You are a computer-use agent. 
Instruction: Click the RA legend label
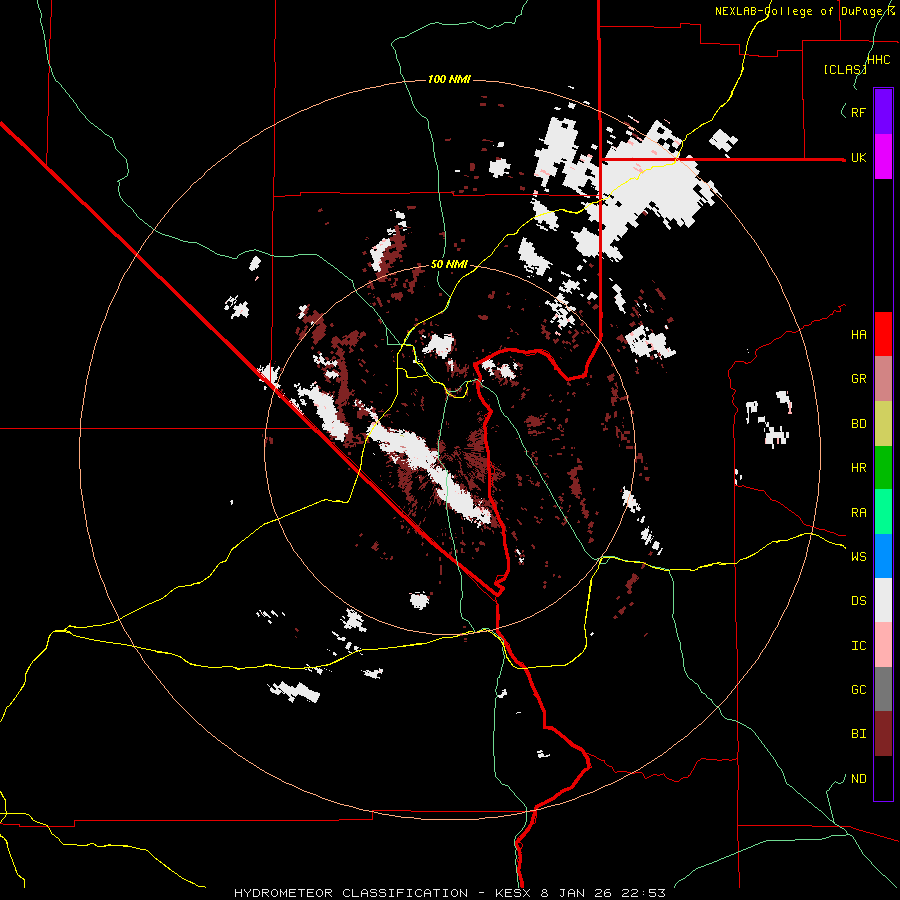858,513
